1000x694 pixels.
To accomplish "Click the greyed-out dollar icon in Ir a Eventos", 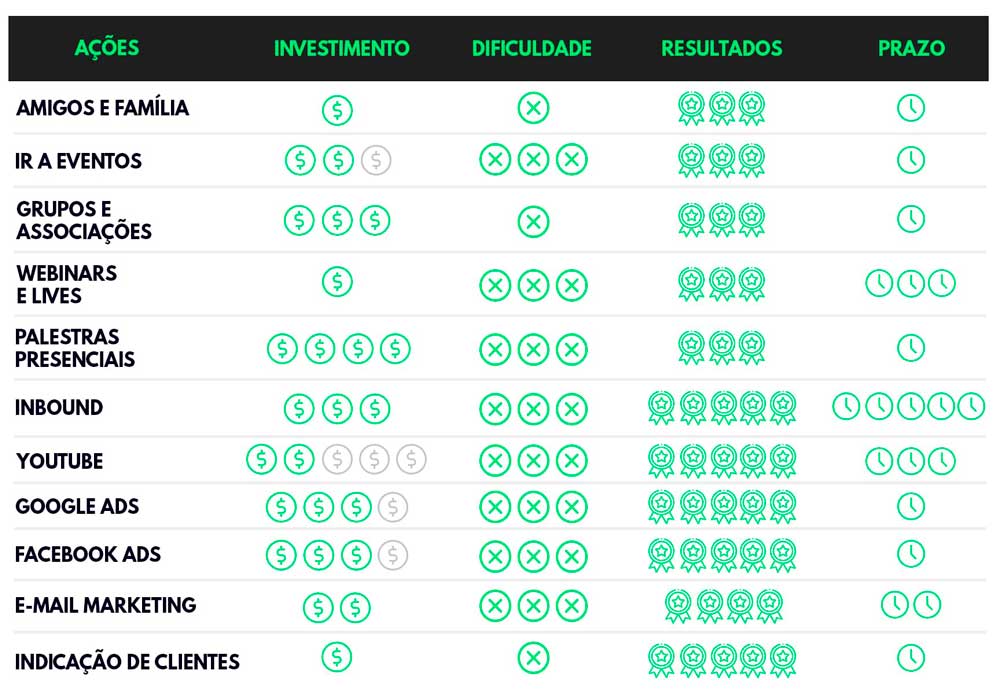I will tap(376, 160).
